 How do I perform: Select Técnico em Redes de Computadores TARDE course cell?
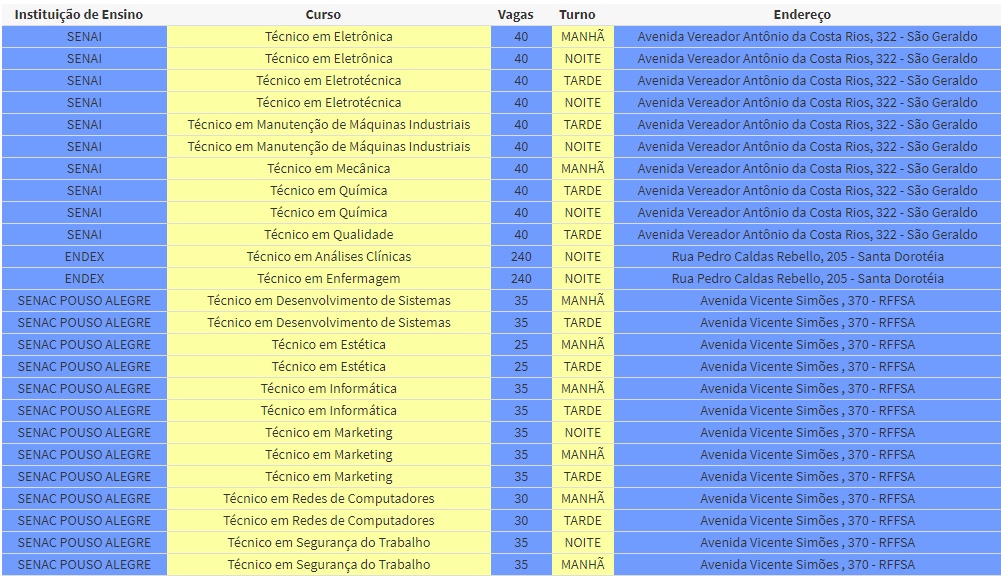328,520
